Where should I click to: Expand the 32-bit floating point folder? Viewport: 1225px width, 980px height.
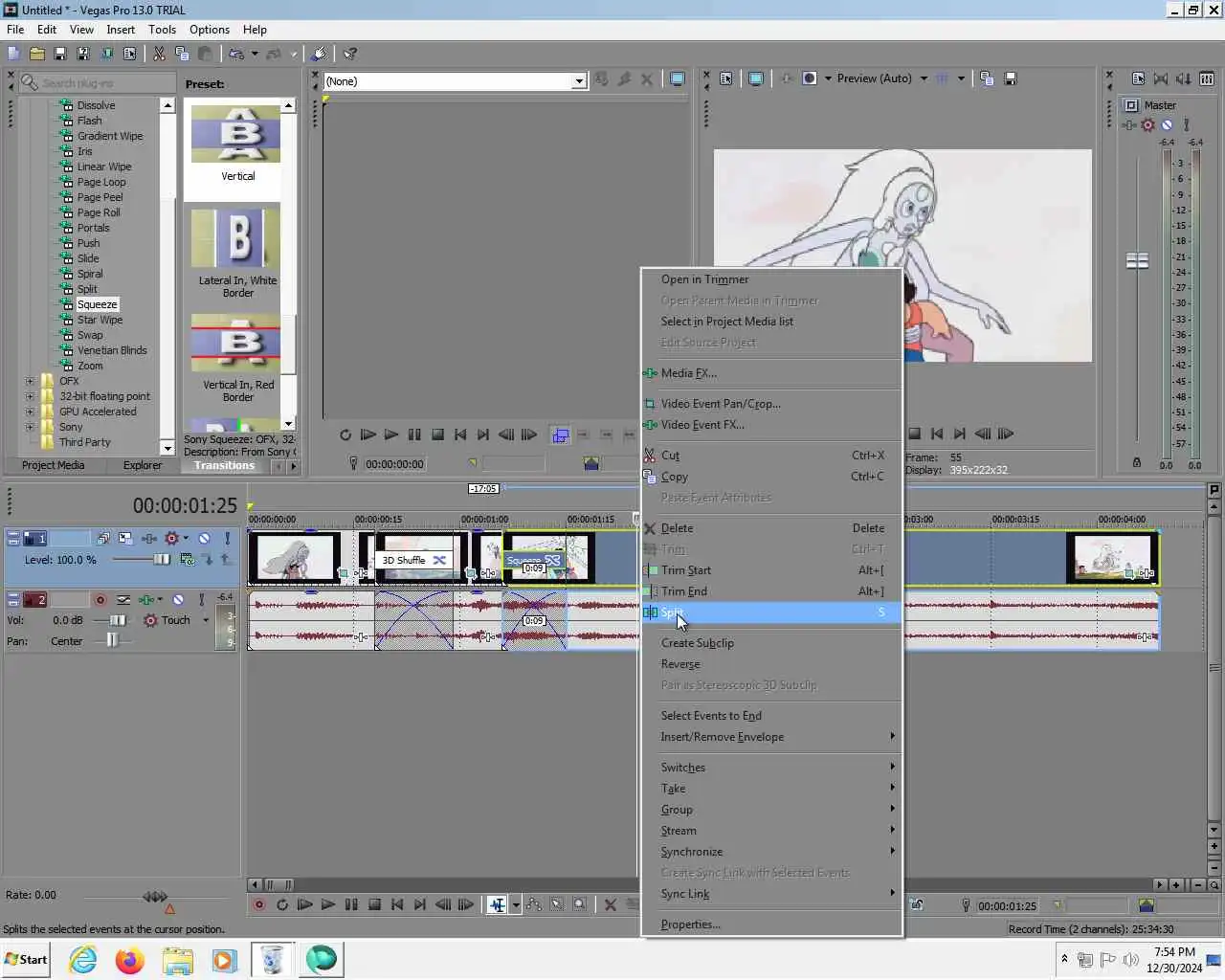pos(30,396)
